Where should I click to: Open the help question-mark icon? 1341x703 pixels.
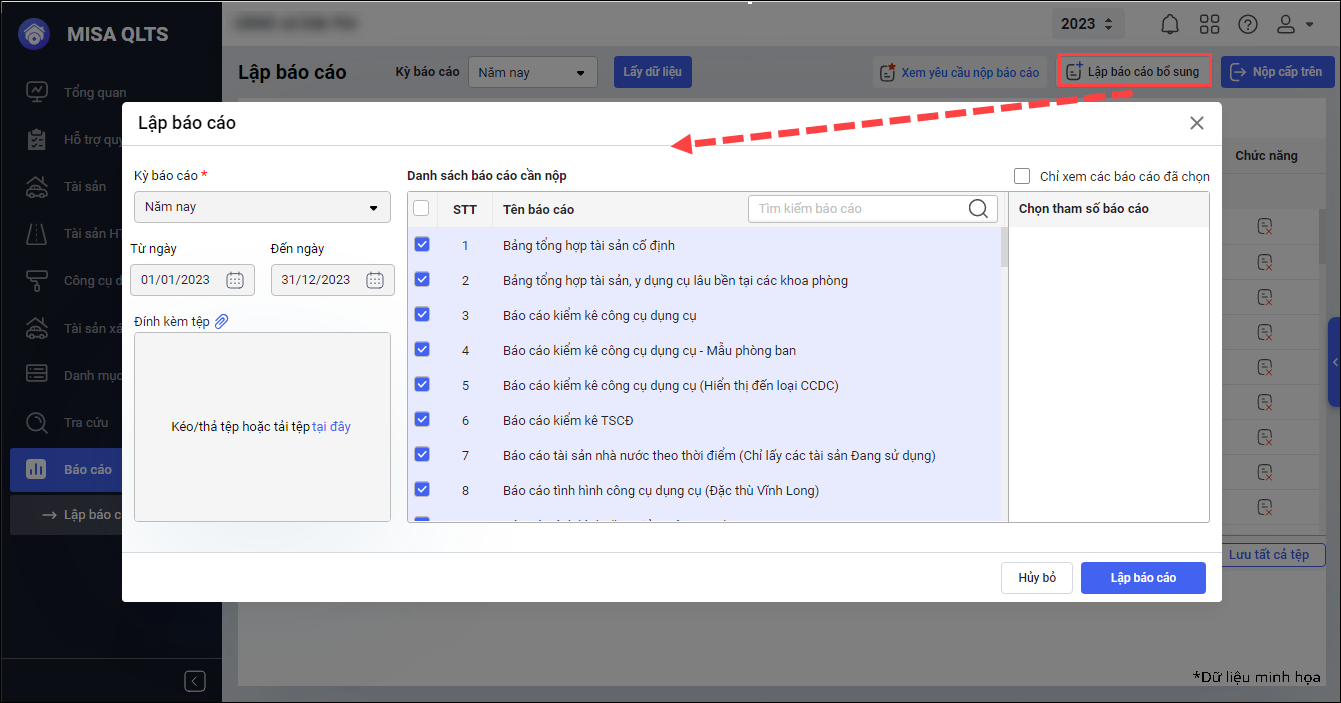point(1248,24)
